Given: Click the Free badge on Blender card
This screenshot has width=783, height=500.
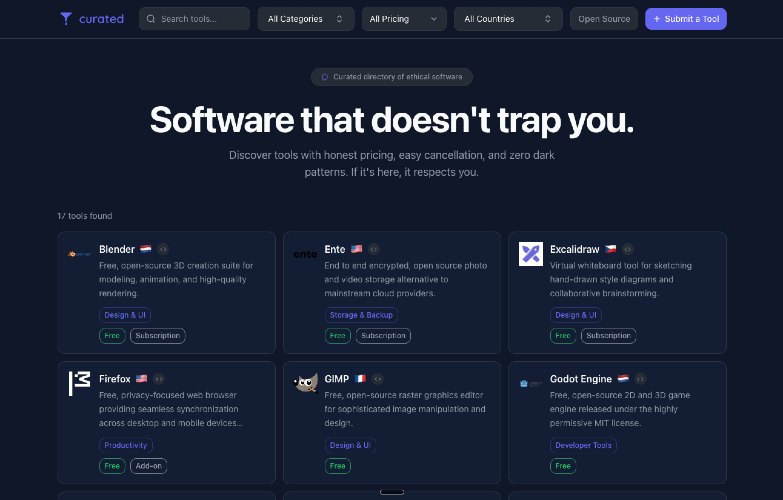Looking at the screenshot, I should click(x=112, y=336).
